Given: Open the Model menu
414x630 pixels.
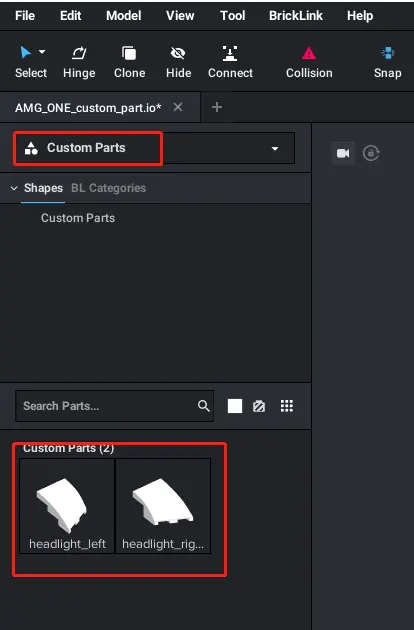Looking at the screenshot, I should point(123,16).
